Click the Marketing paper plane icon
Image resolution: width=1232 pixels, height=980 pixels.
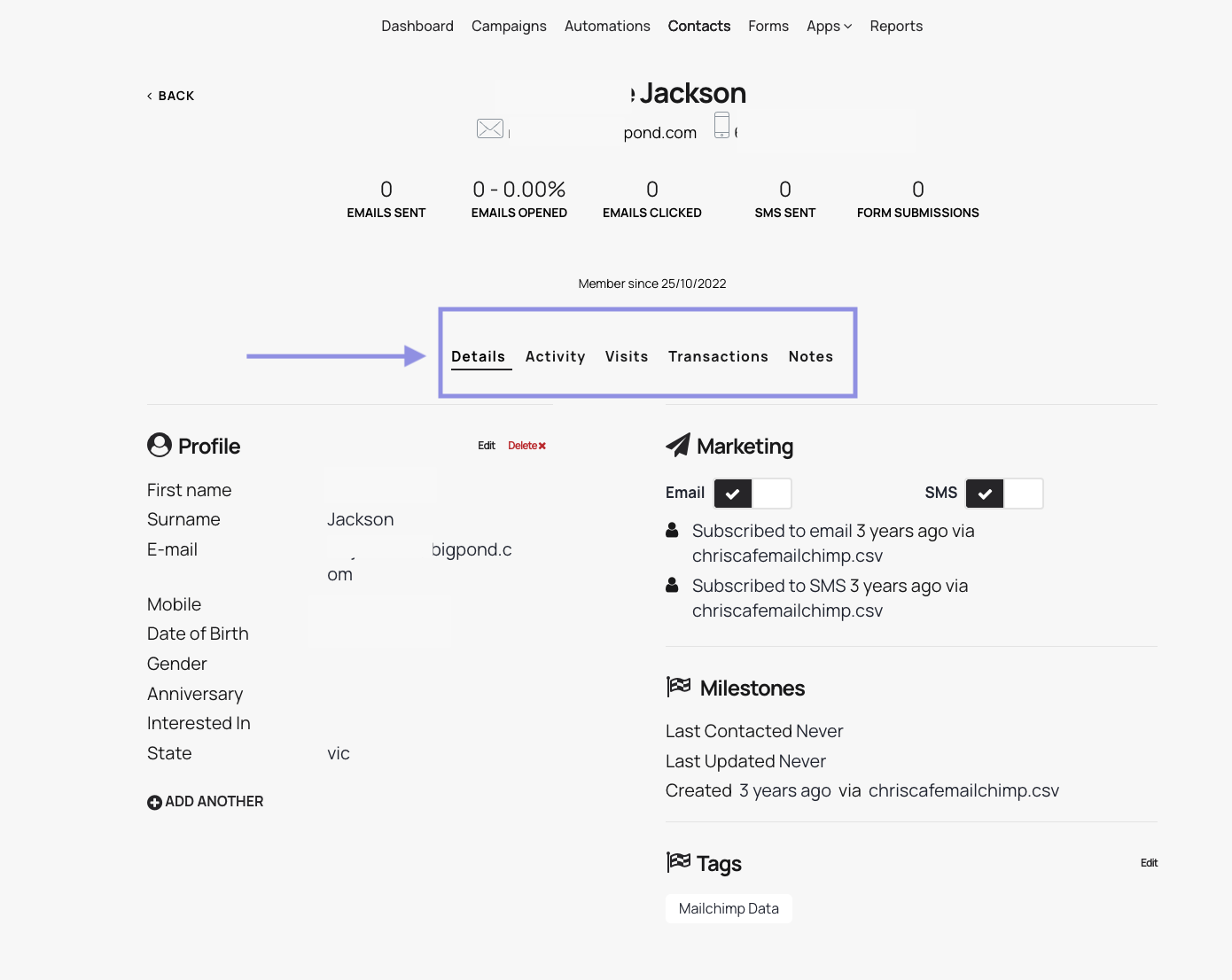[x=678, y=445]
